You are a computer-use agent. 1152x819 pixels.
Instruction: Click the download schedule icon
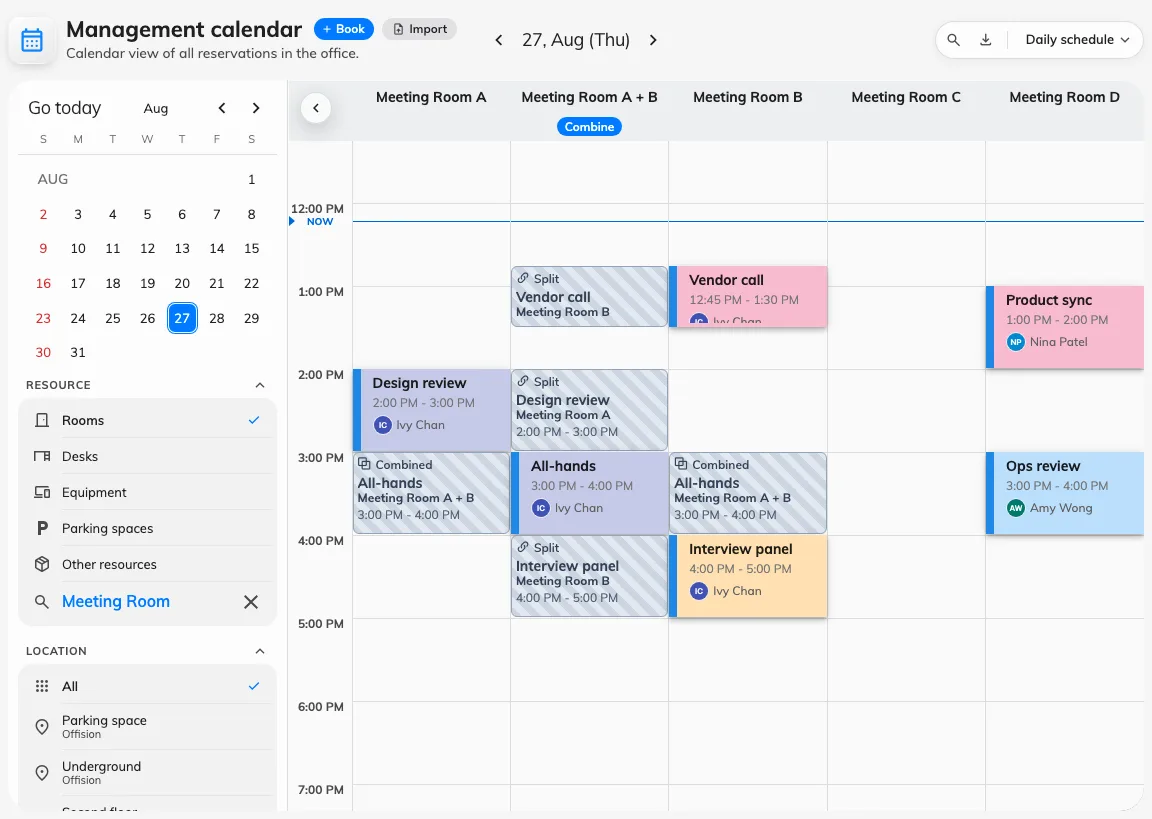(985, 40)
